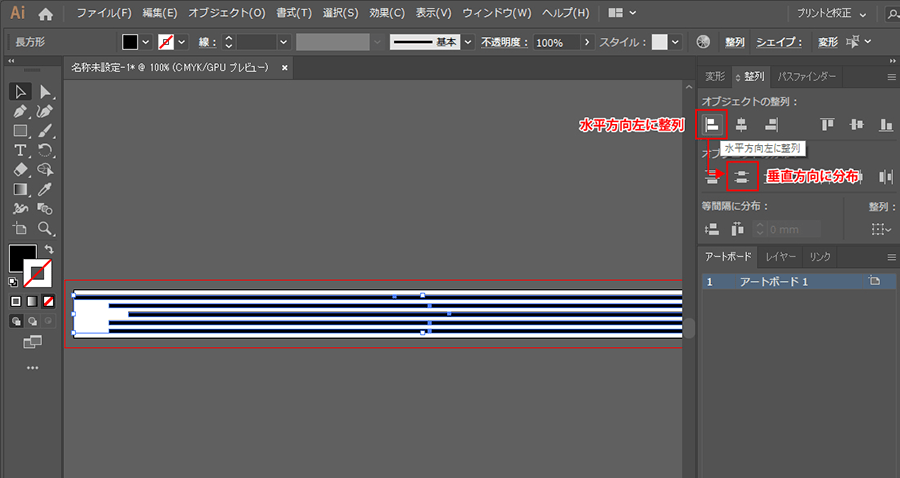Open stroke color dropdown in control bar

pos(182,42)
